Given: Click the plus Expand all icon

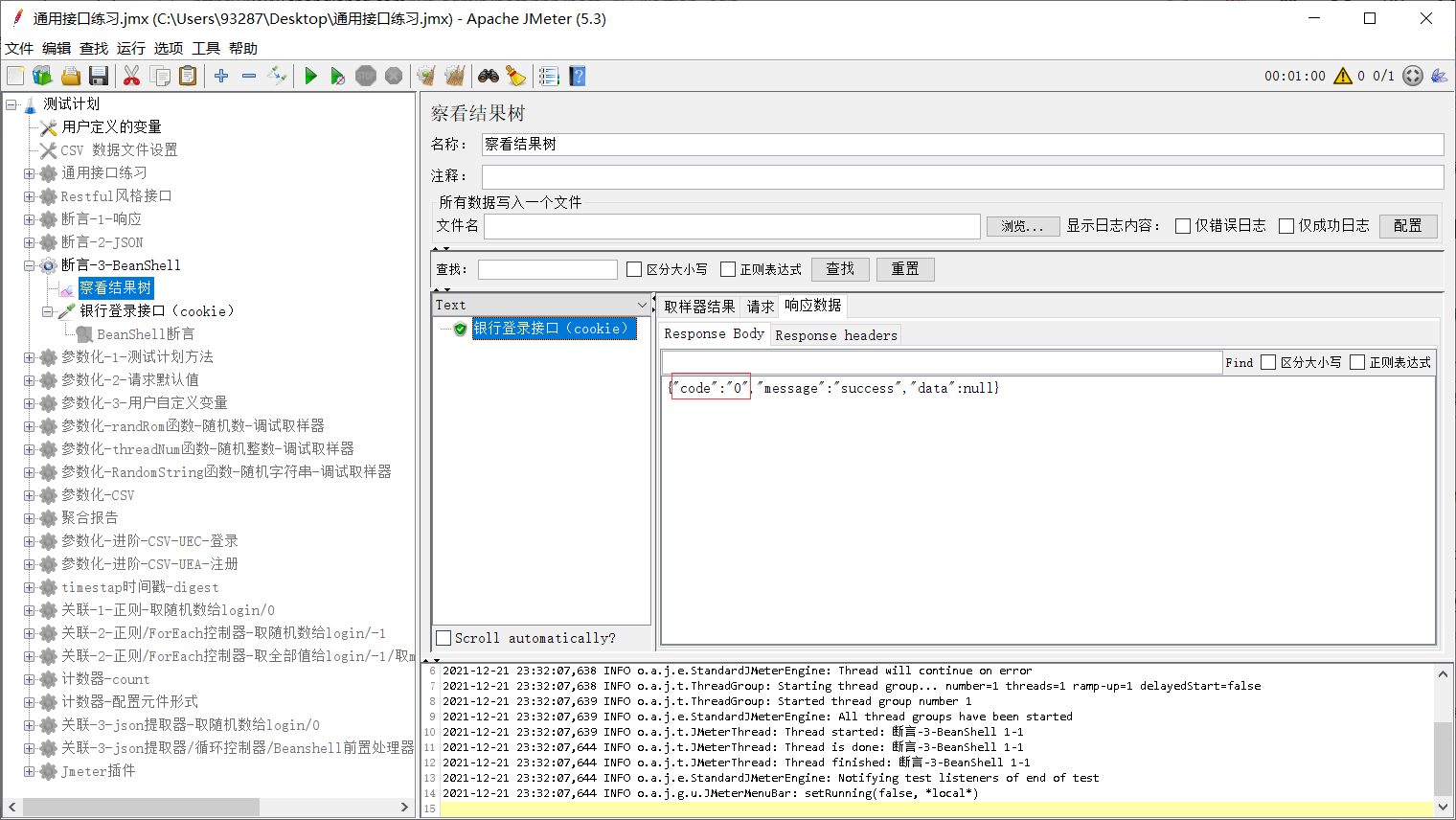Looking at the screenshot, I should click(221, 76).
